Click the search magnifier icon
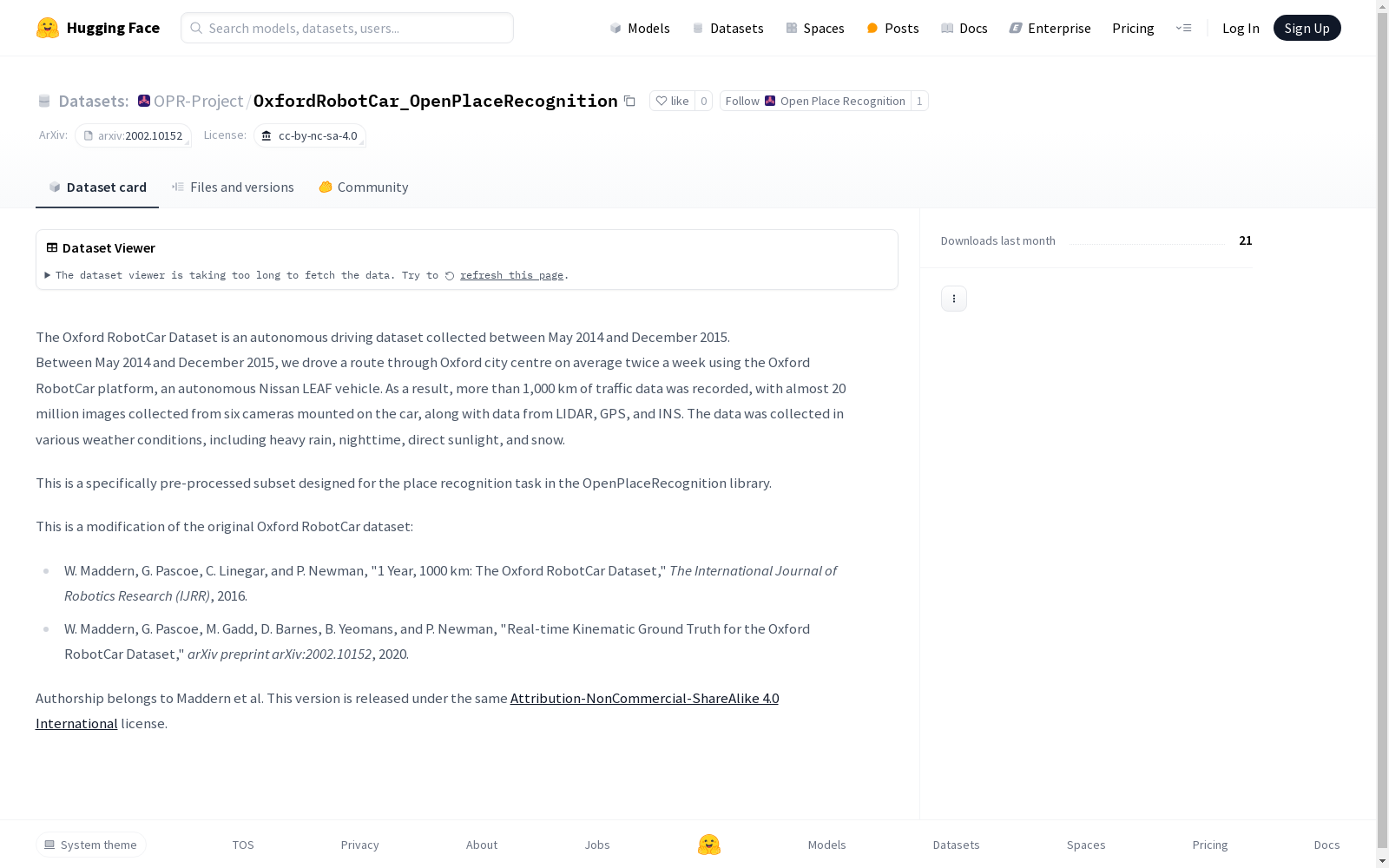1389x868 pixels. 196,28
